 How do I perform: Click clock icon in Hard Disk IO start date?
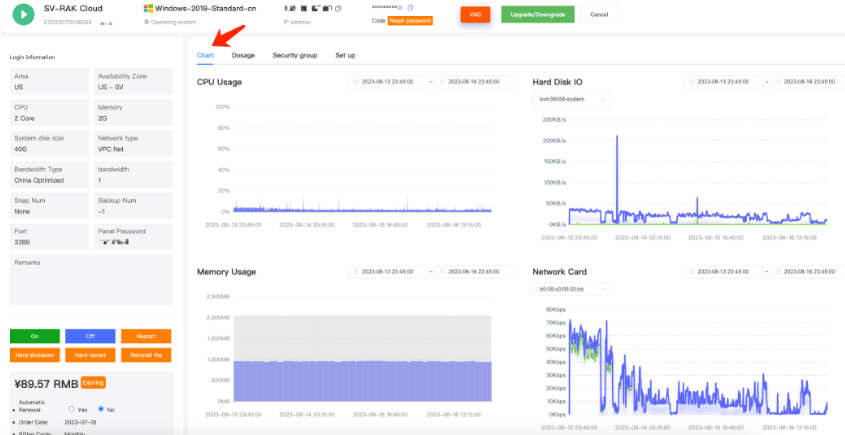click(x=691, y=82)
